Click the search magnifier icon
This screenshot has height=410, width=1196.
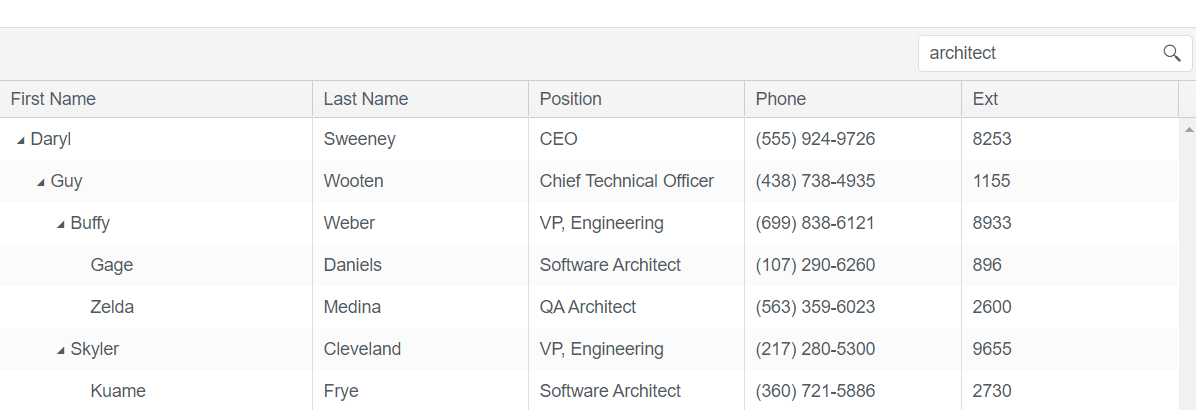[x=1172, y=53]
